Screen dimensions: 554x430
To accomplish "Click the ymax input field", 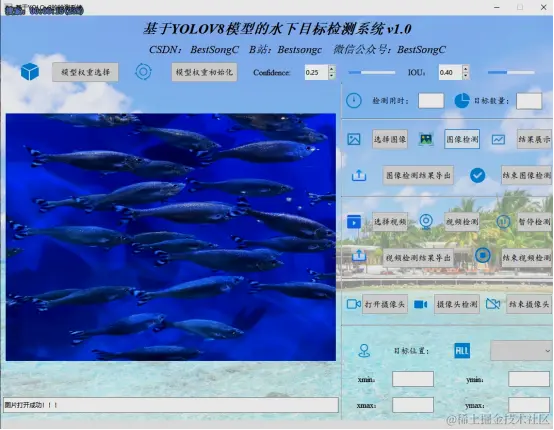I will tap(529, 405).
